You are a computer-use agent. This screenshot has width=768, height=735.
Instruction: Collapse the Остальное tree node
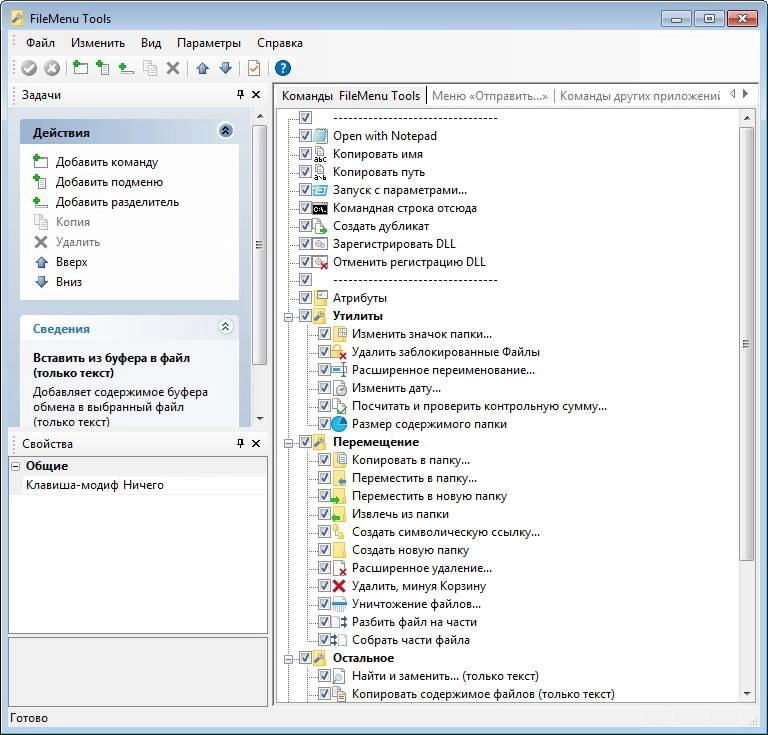point(288,659)
